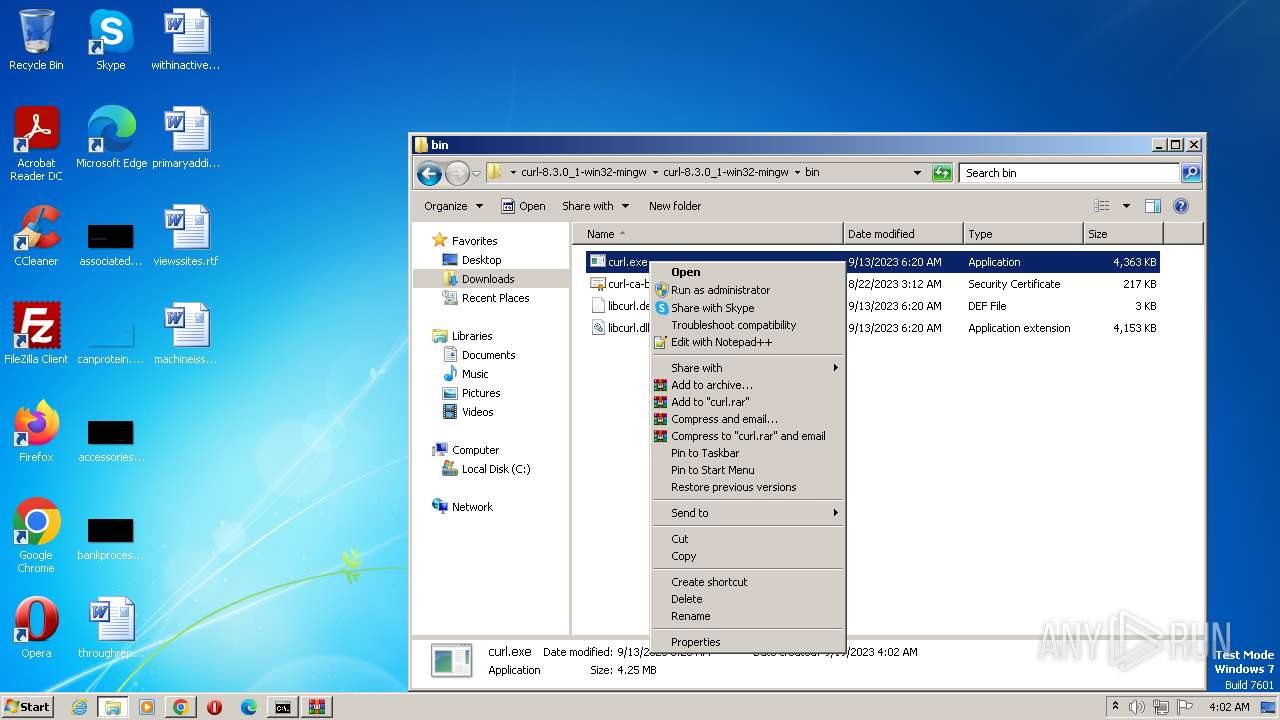Image resolution: width=1280 pixels, height=720 pixels.
Task: Open Google Chrome desktop shortcut
Action: [36, 536]
